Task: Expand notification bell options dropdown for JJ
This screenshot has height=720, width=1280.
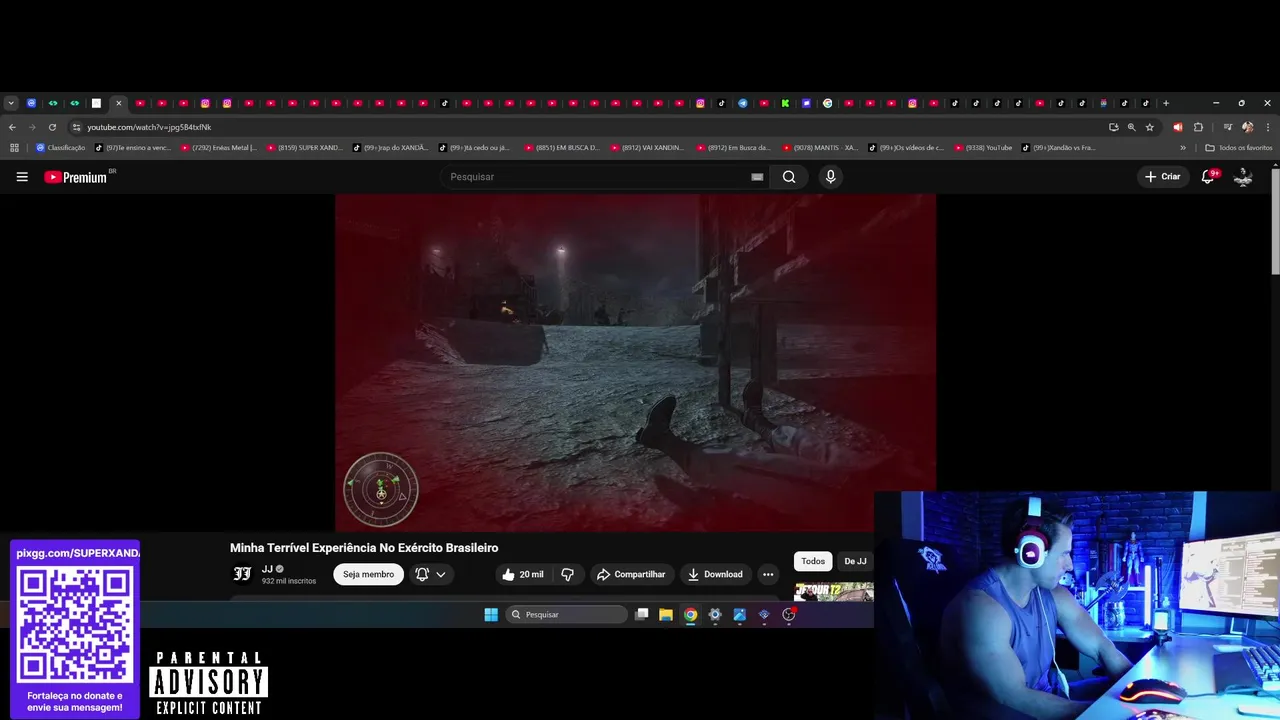Action: point(430,574)
